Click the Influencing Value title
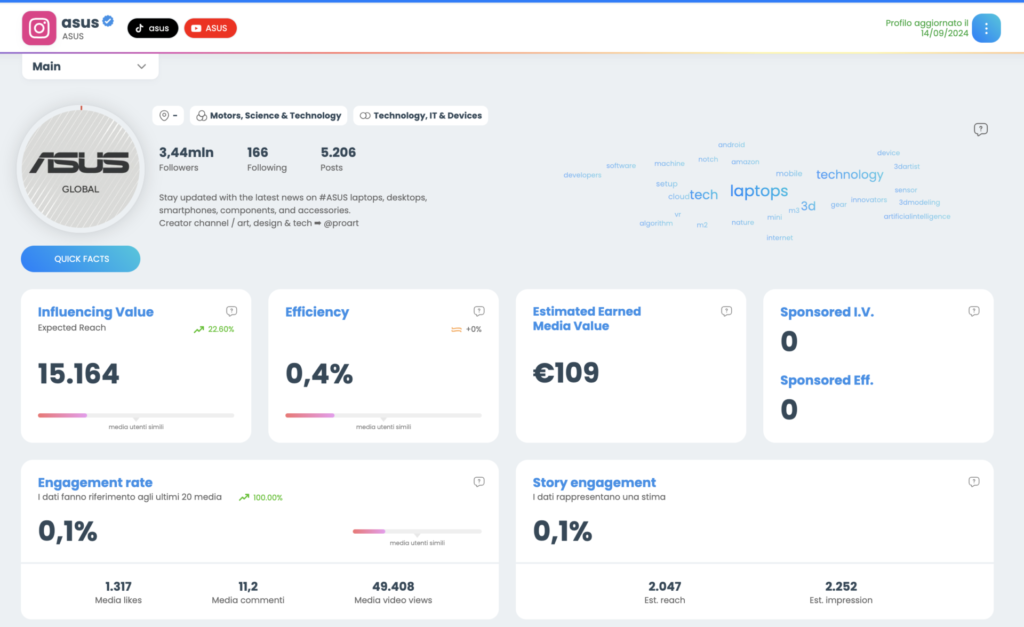 95,312
